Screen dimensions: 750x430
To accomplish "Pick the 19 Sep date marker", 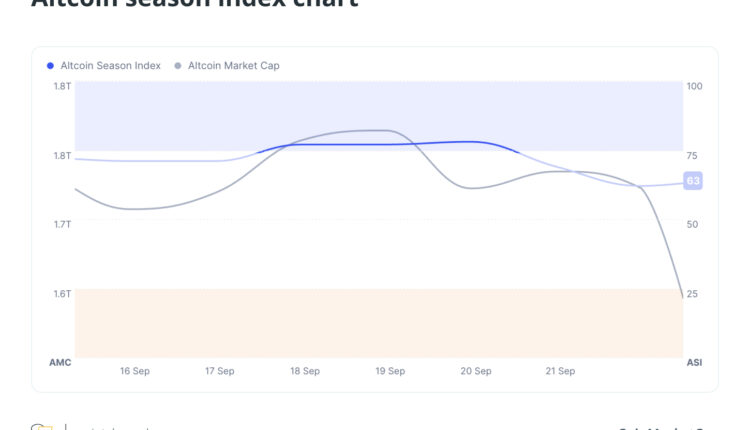I will coord(390,371).
